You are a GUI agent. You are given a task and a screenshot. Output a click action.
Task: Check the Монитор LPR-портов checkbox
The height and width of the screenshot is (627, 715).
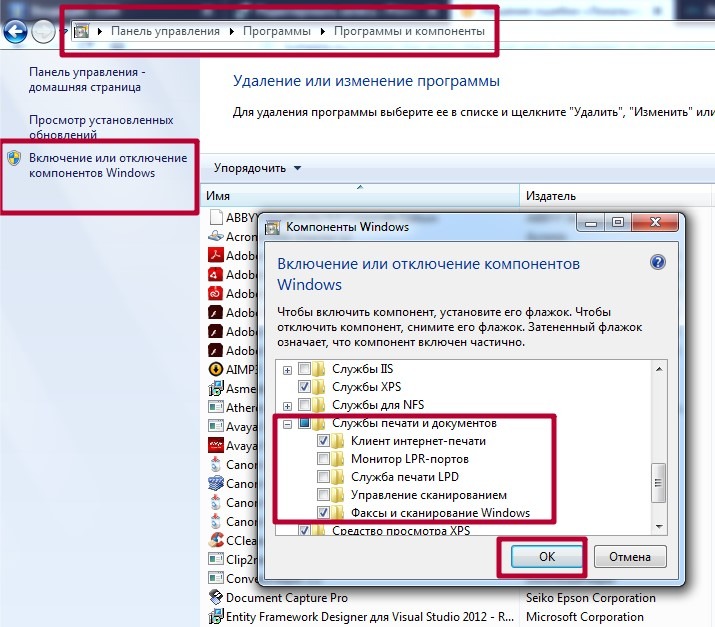click(323, 459)
